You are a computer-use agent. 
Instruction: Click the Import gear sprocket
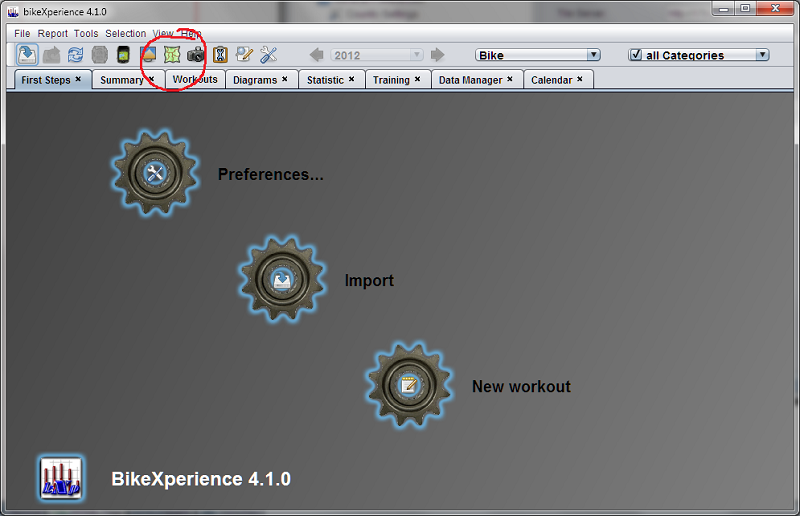click(282, 279)
